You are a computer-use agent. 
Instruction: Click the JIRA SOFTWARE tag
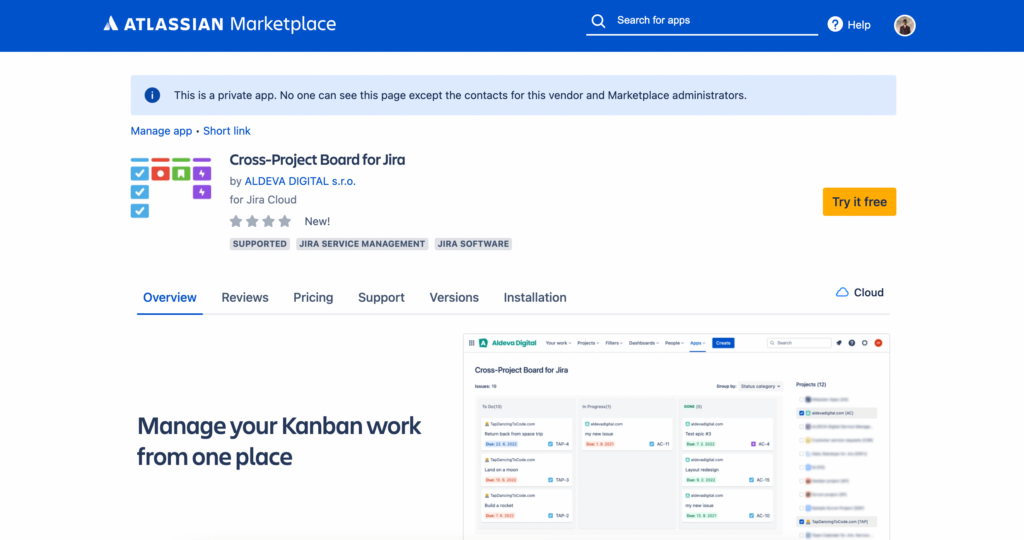click(x=473, y=244)
